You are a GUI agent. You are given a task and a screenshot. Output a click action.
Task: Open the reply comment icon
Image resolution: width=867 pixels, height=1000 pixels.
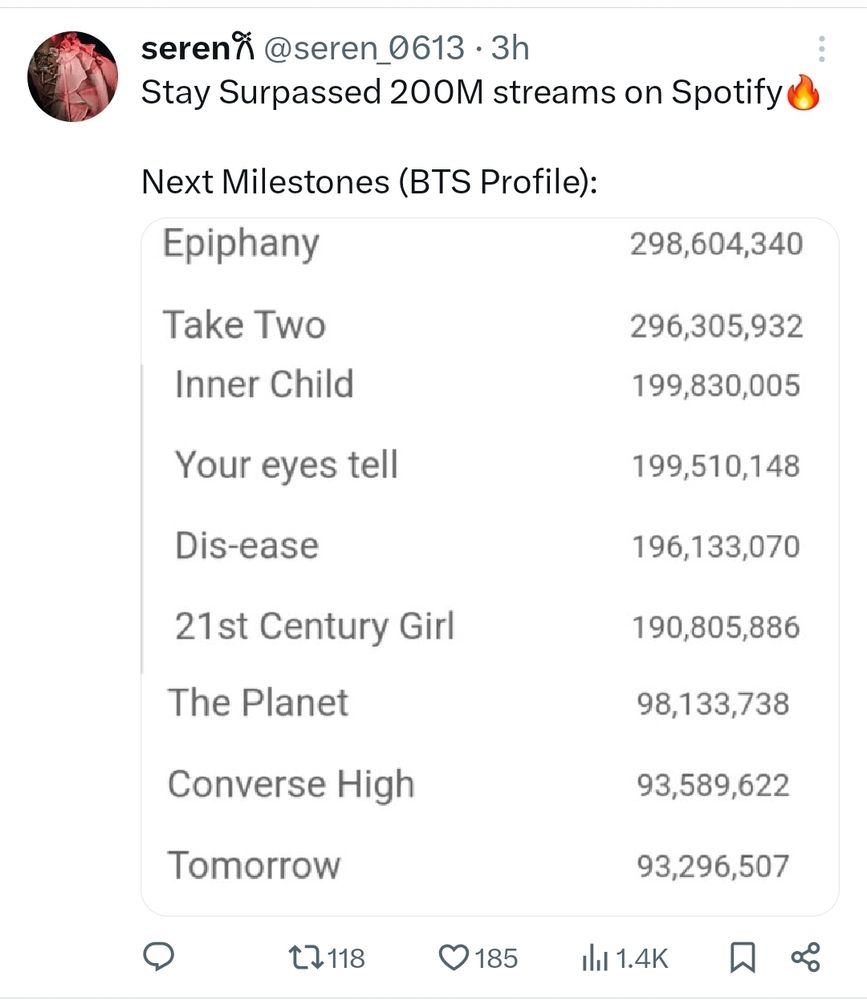[158, 957]
